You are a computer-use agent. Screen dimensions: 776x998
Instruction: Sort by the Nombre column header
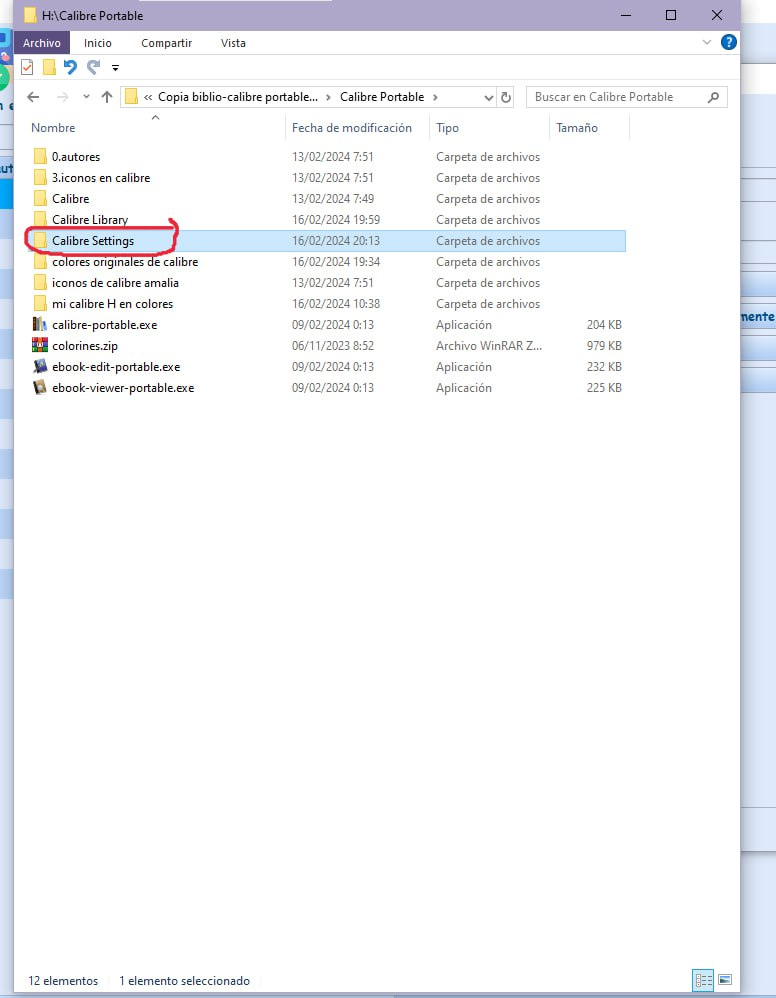click(x=53, y=128)
